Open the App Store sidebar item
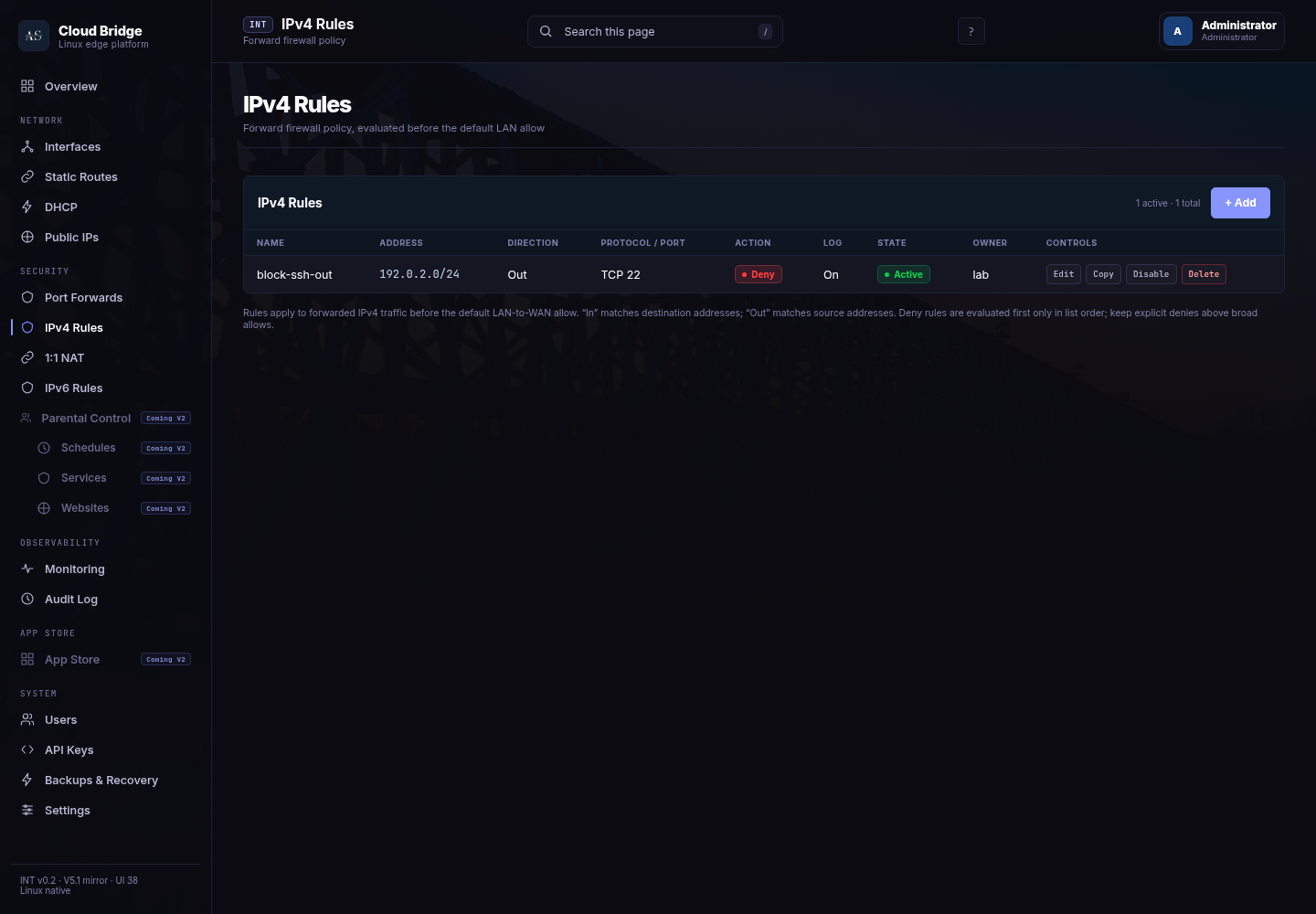1316x914 pixels. [x=105, y=659]
